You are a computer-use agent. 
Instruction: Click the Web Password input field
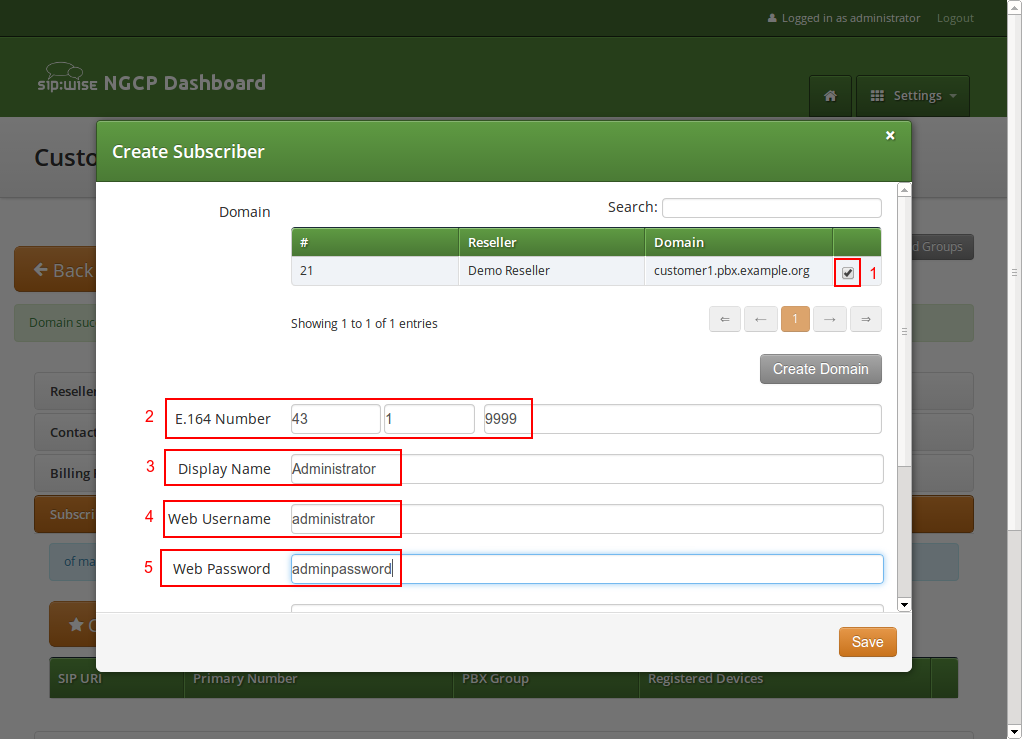pos(585,568)
